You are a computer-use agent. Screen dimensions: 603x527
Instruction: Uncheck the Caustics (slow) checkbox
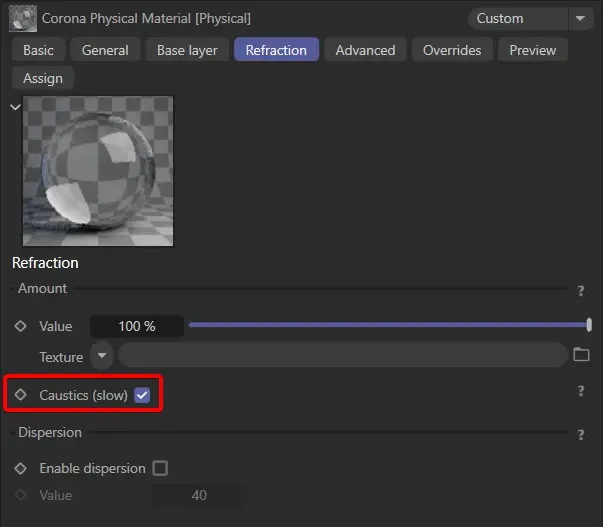tap(142, 395)
